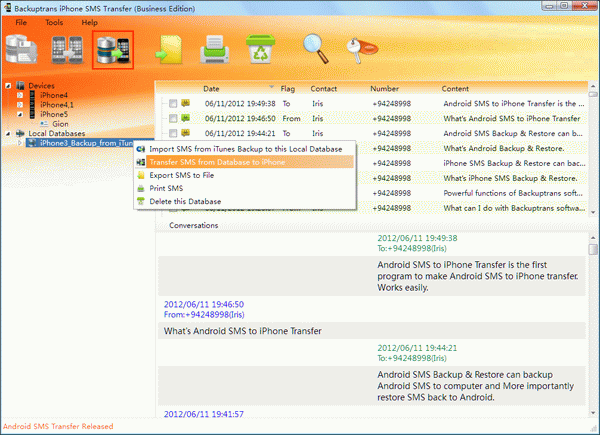Select the iPhone3_Backup_from_iTunes database

click(86, 143)
